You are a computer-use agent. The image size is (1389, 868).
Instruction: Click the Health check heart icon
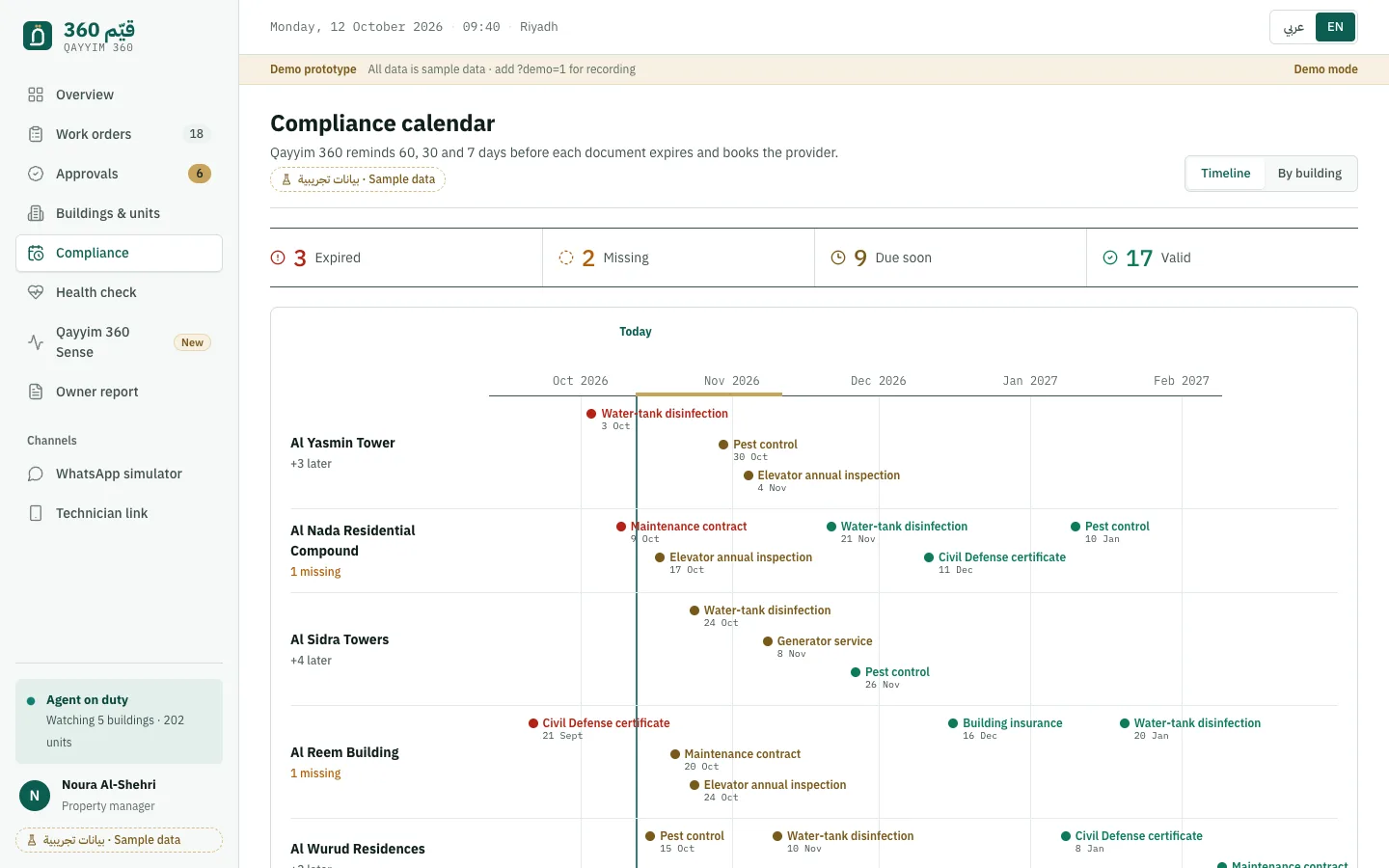[36, 292]
